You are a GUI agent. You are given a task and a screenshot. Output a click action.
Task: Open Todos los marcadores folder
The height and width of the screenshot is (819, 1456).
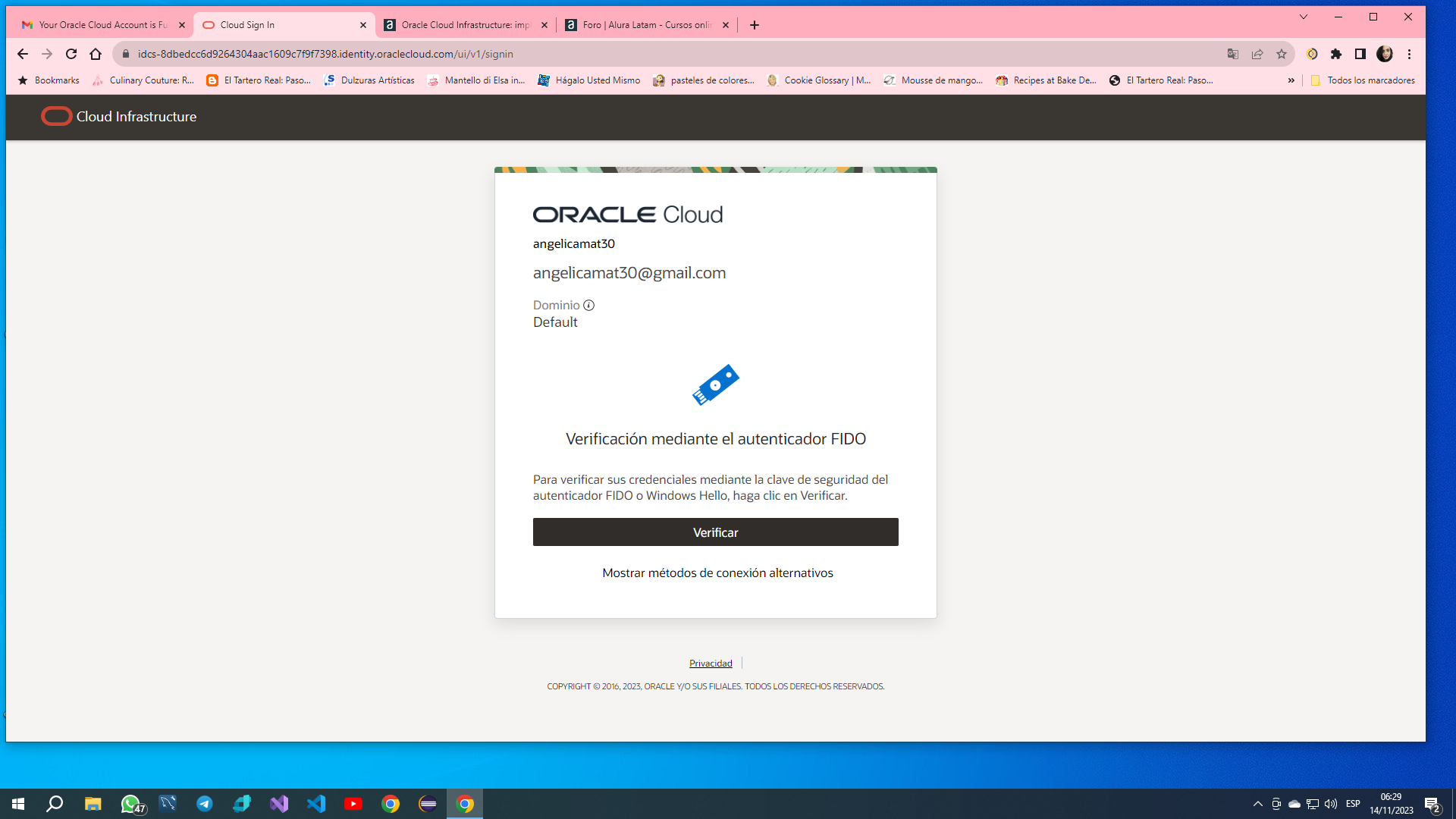tap(1363, 80)
